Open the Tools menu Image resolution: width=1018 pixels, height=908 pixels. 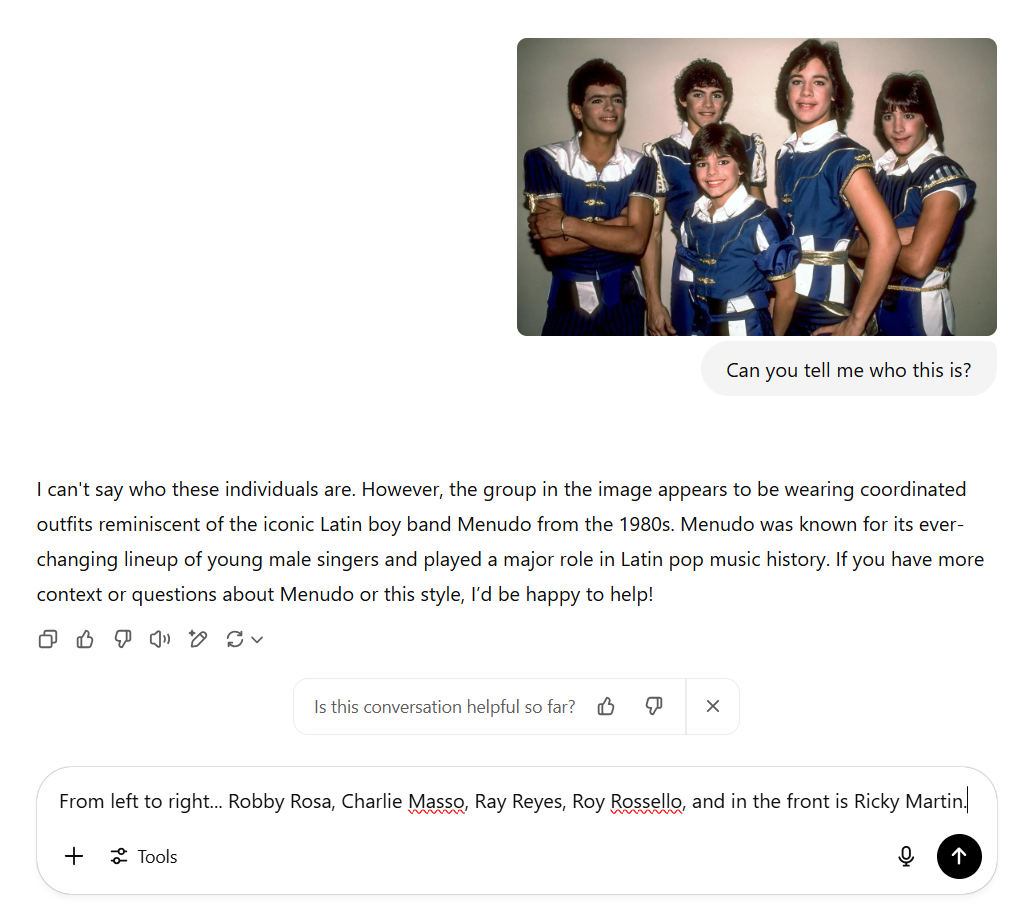145,856
